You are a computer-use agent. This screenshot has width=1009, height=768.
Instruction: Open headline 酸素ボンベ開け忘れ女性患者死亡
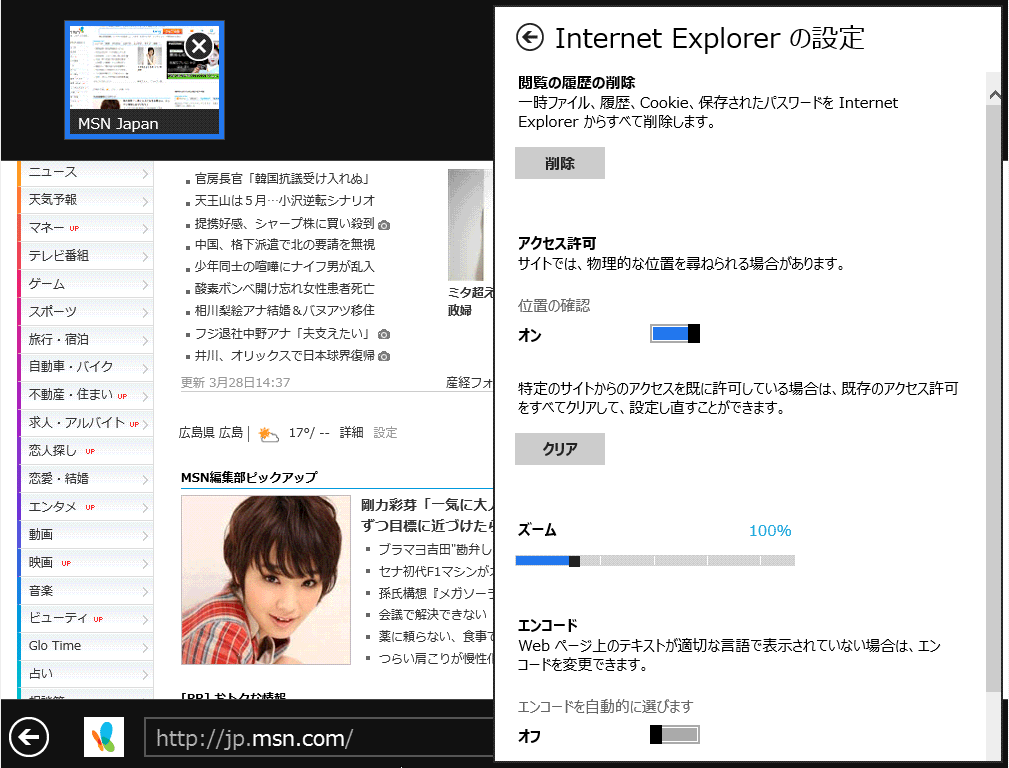(284, 288)
